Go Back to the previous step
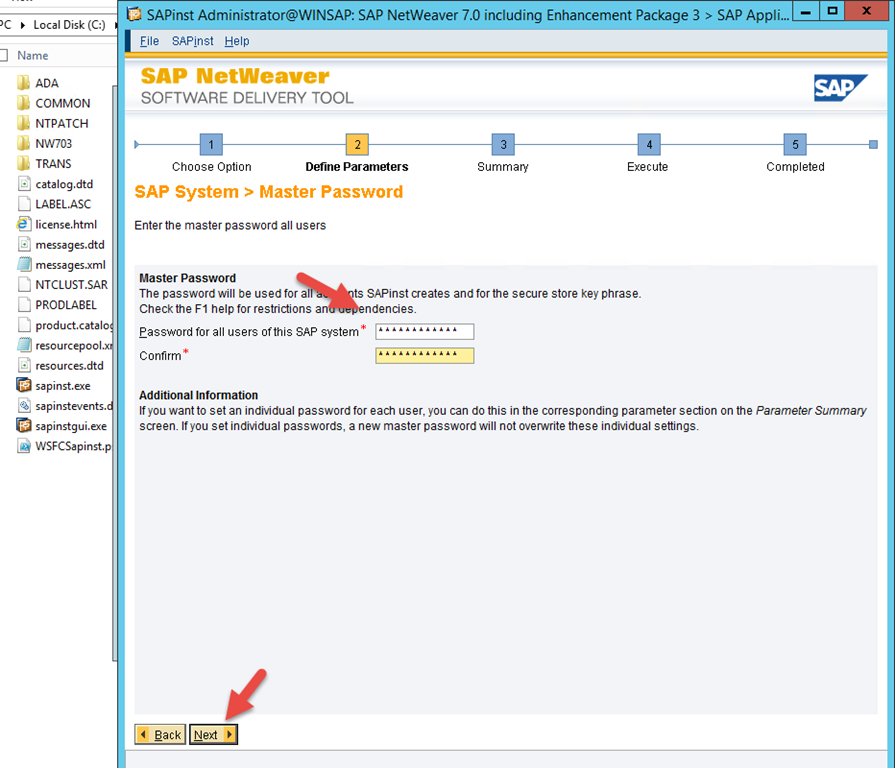The width and height of the screenshot is (895, 768). tap(160, 735)
